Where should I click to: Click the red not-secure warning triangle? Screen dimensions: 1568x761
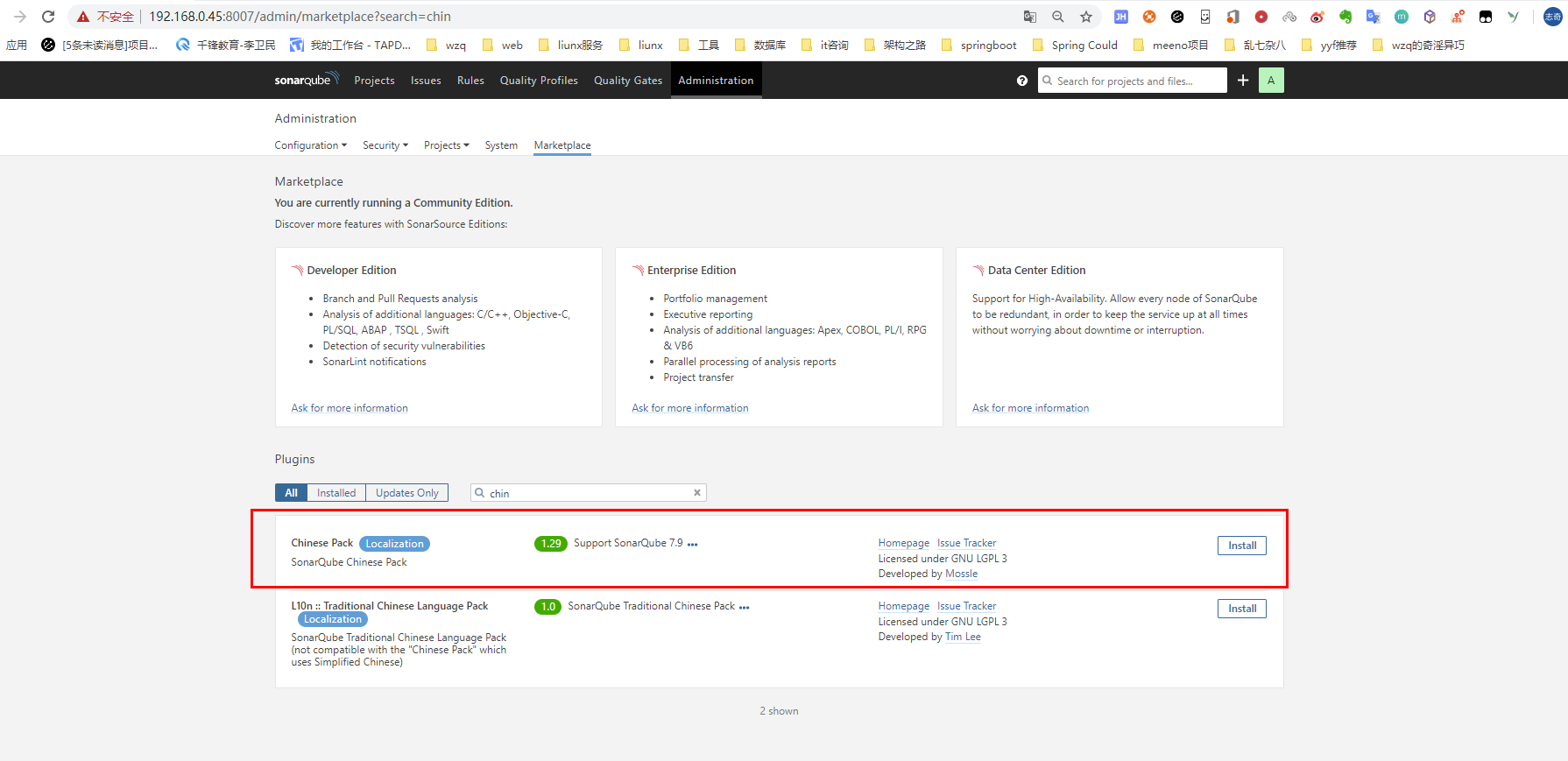click(x=83, y=17)
